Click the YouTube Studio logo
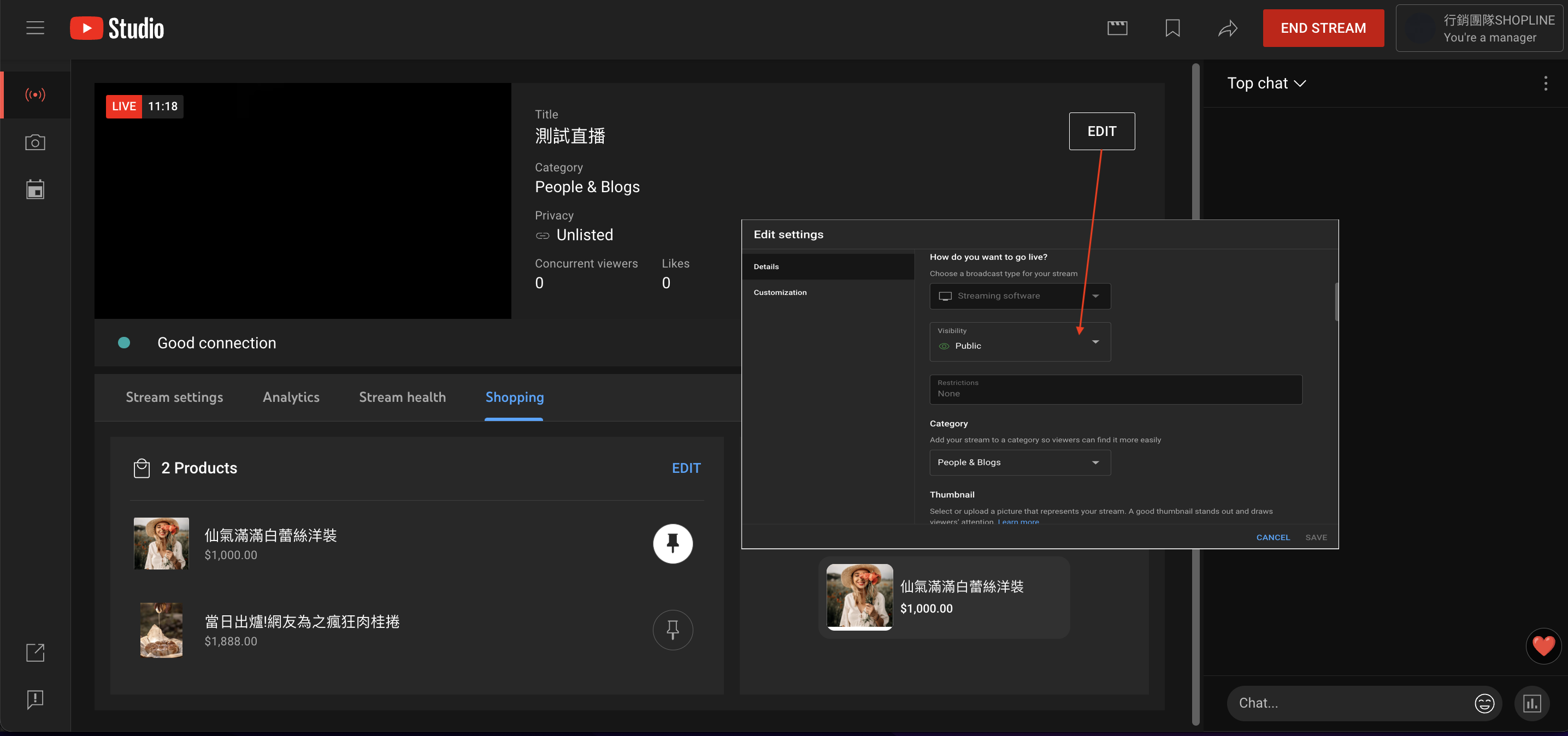Screen dimensions: 1568x736 [x=117, y=28]
